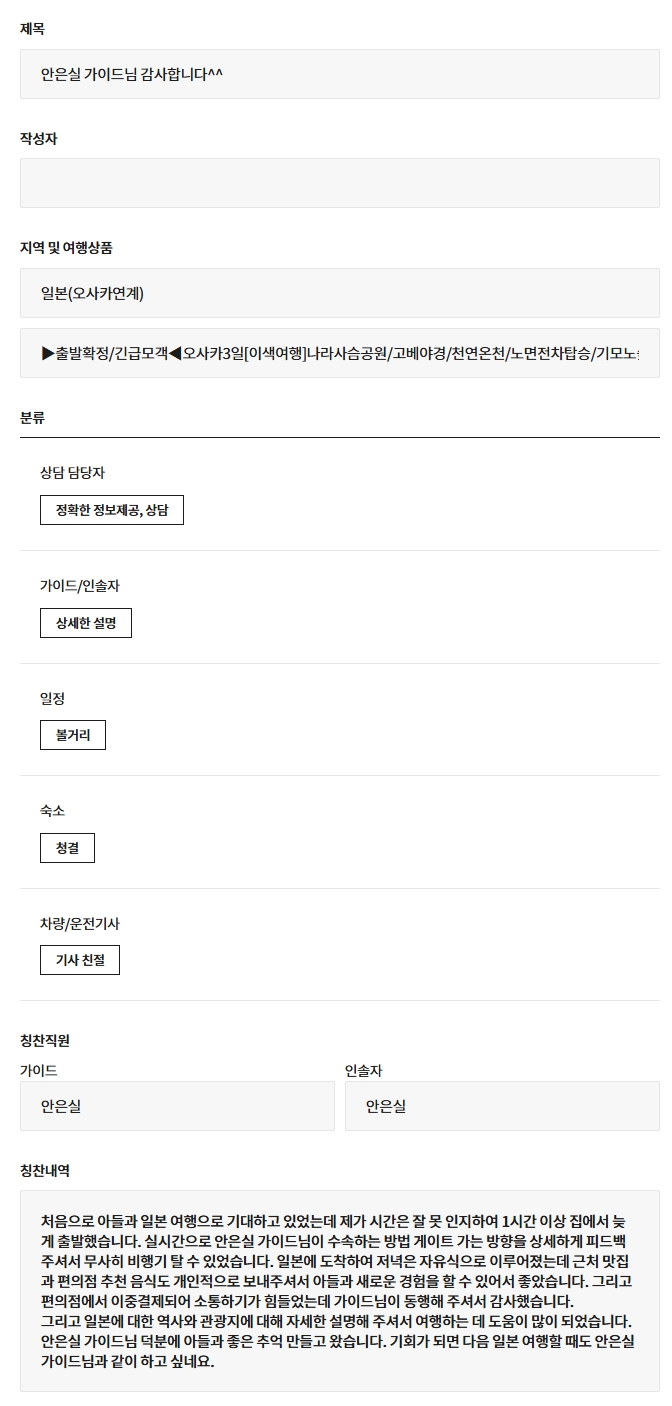Click the 차량/운전기사 category label
672x1406 pixels.
pos(80,924)
